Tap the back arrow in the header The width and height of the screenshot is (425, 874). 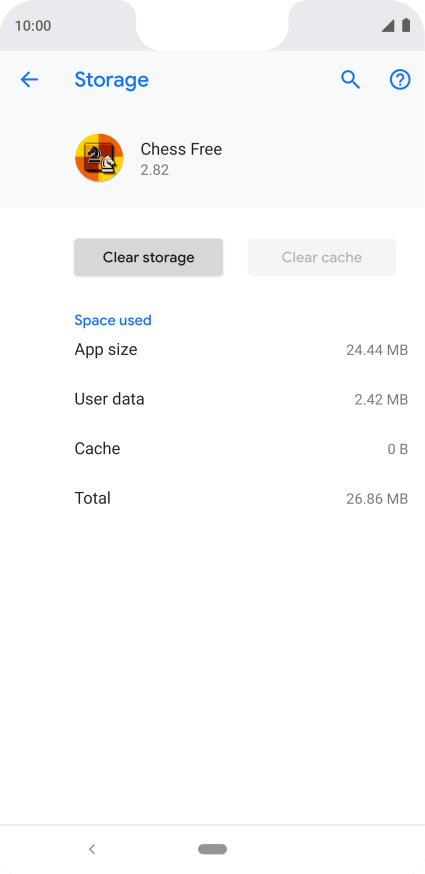point(29,80)
